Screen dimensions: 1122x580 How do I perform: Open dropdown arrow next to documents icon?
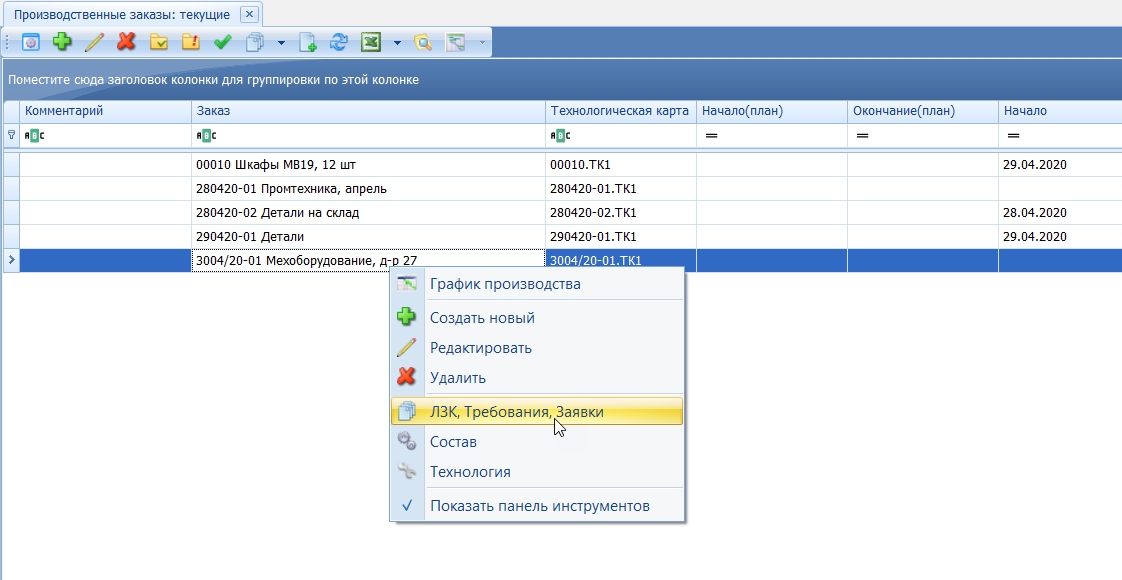tap(282, 43)
